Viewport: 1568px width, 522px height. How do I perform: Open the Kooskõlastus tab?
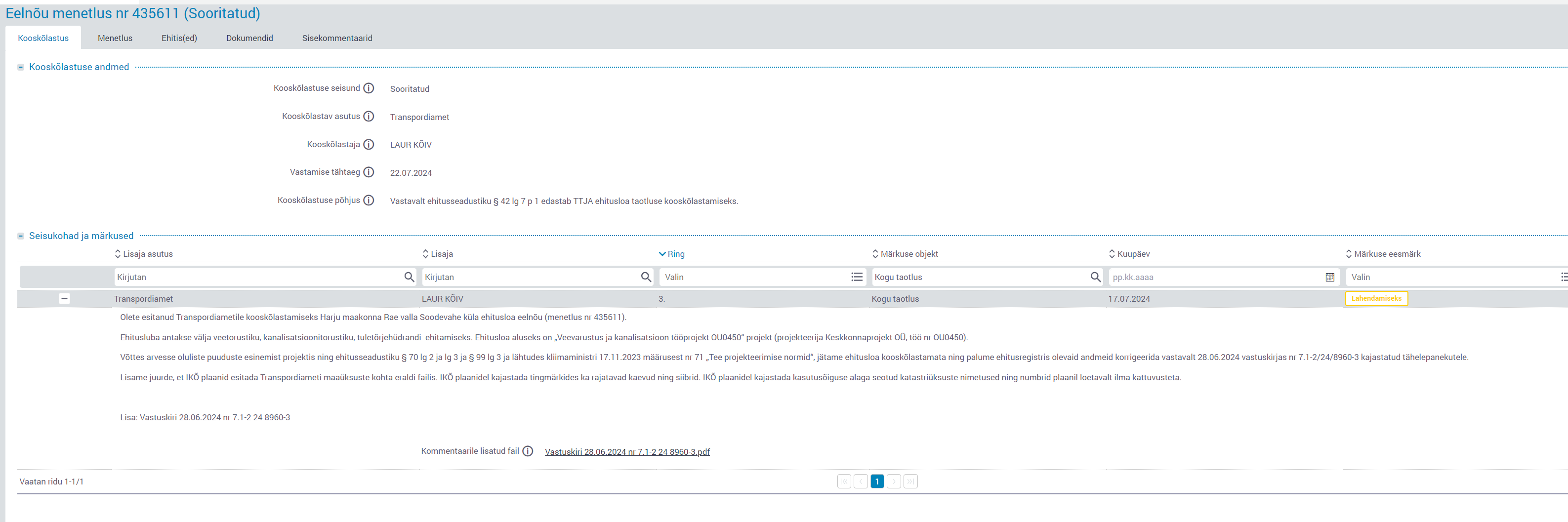pyautogui.click(x=43, y=38)
